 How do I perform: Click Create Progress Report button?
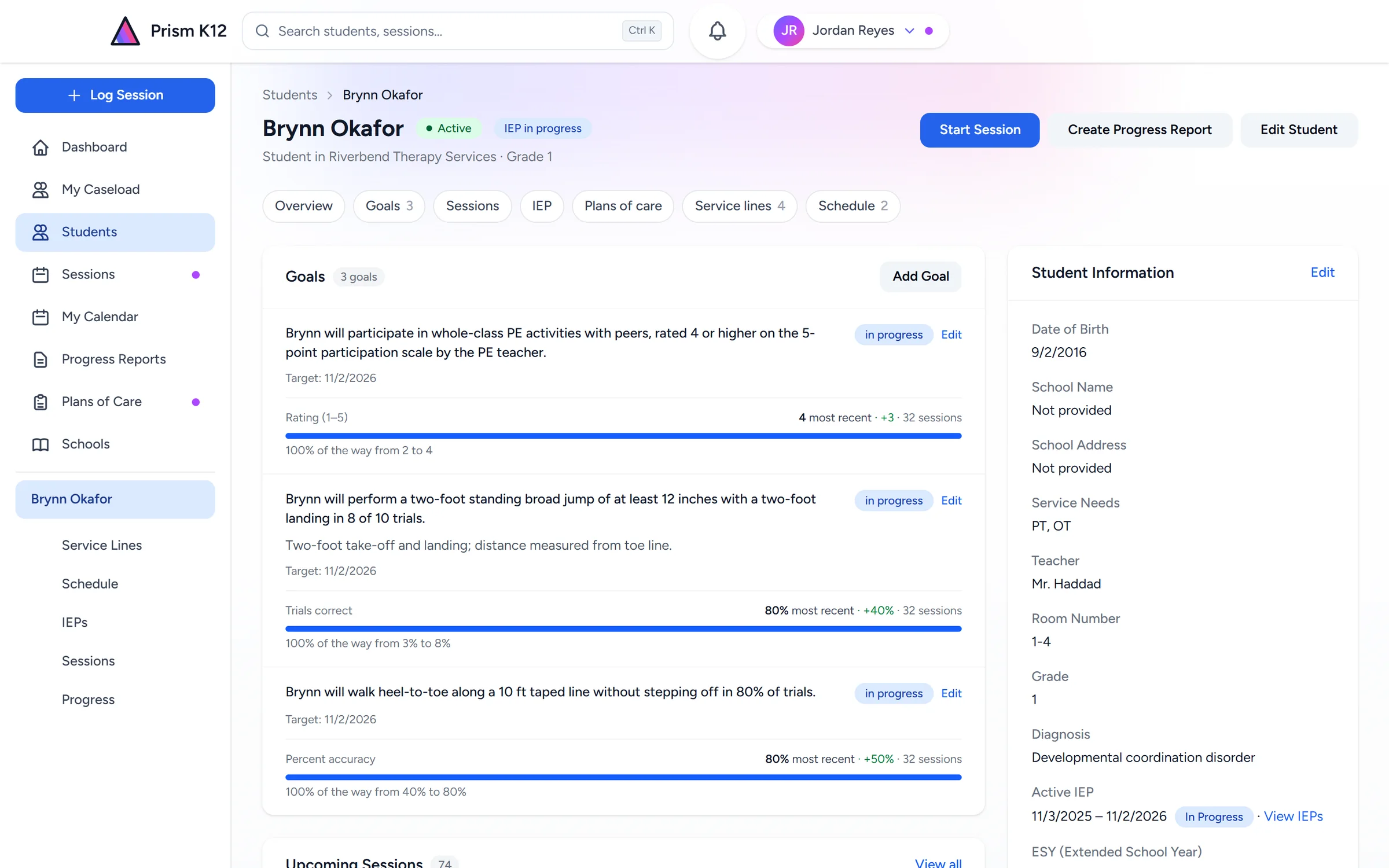point(1139,130)
